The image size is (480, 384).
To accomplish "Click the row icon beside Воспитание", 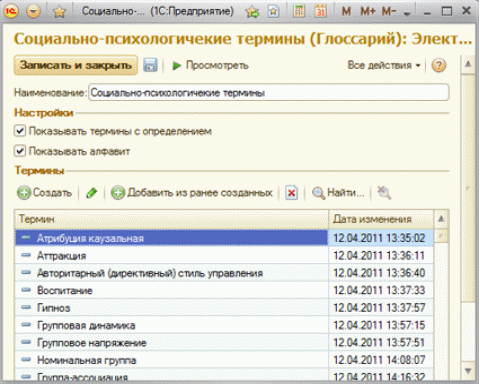I will (26, 290).
